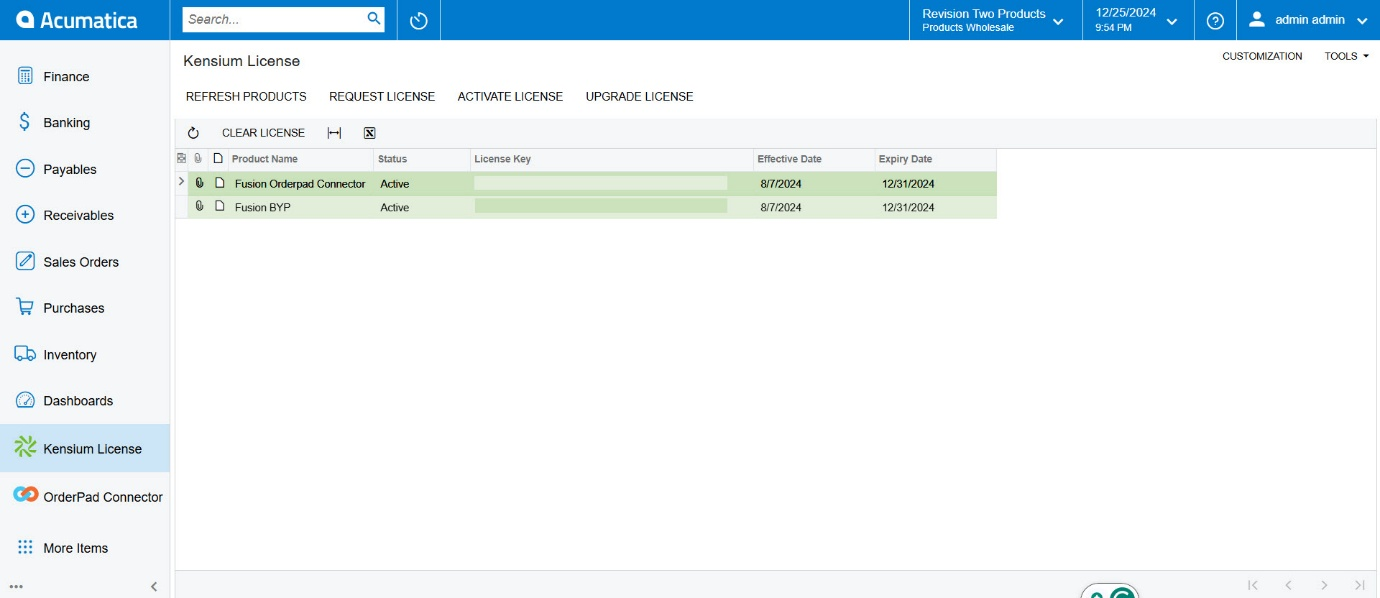The height and width of the screenshot is (598, 1380).
Task: Open the help question mark icon
Action: [1215, 20]
